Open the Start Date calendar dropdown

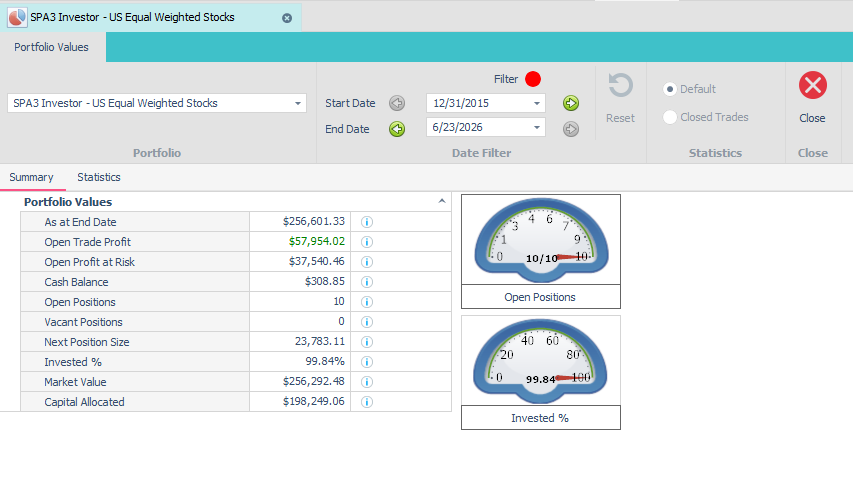pyautogui.click(x=536, y=103)
